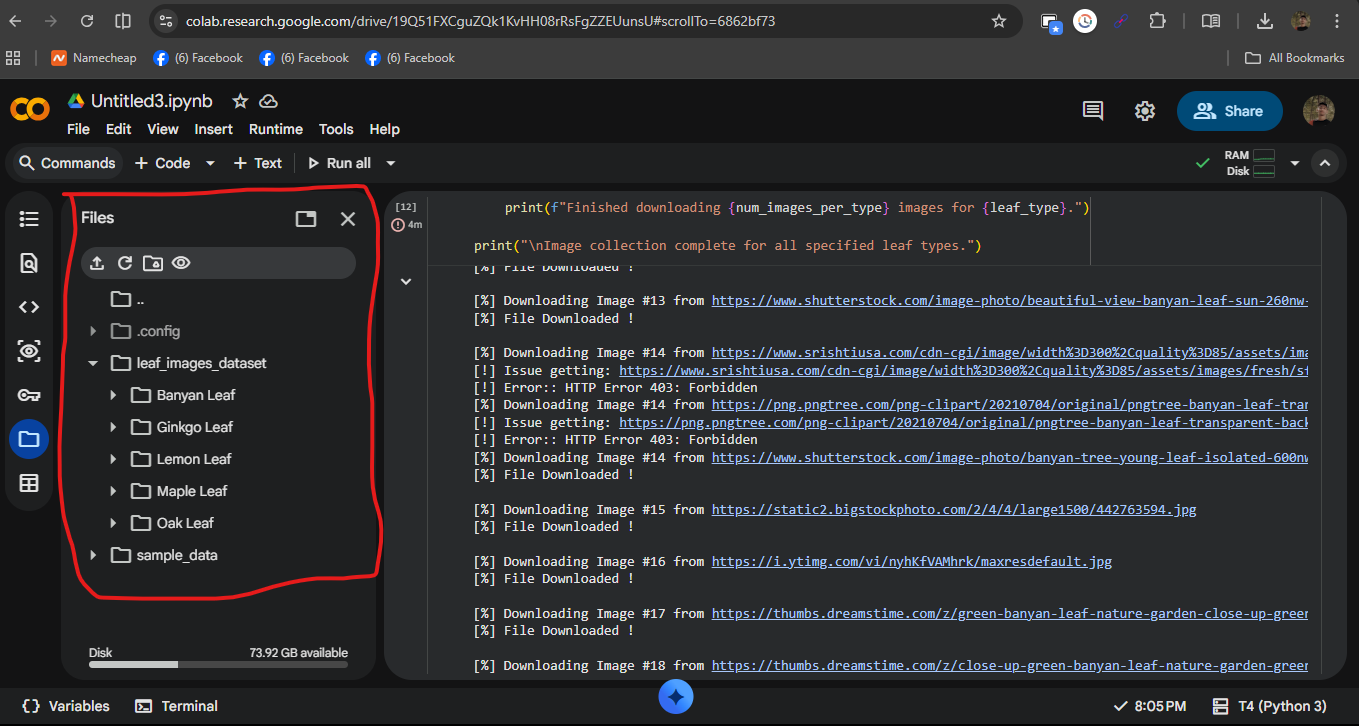Click the upload file icon in Files
1359x726 pixels.
click(95, 263)
